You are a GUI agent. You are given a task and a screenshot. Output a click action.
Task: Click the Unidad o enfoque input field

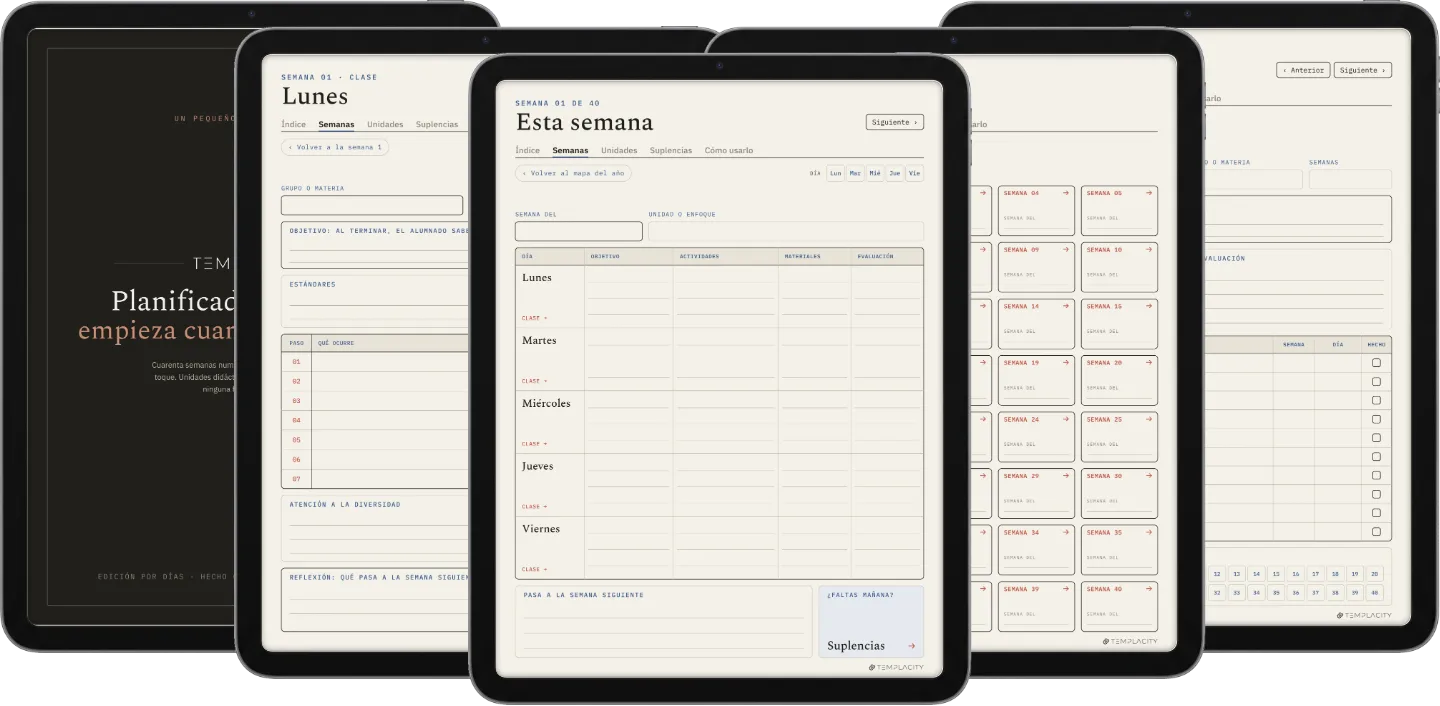tap(786, 231)
